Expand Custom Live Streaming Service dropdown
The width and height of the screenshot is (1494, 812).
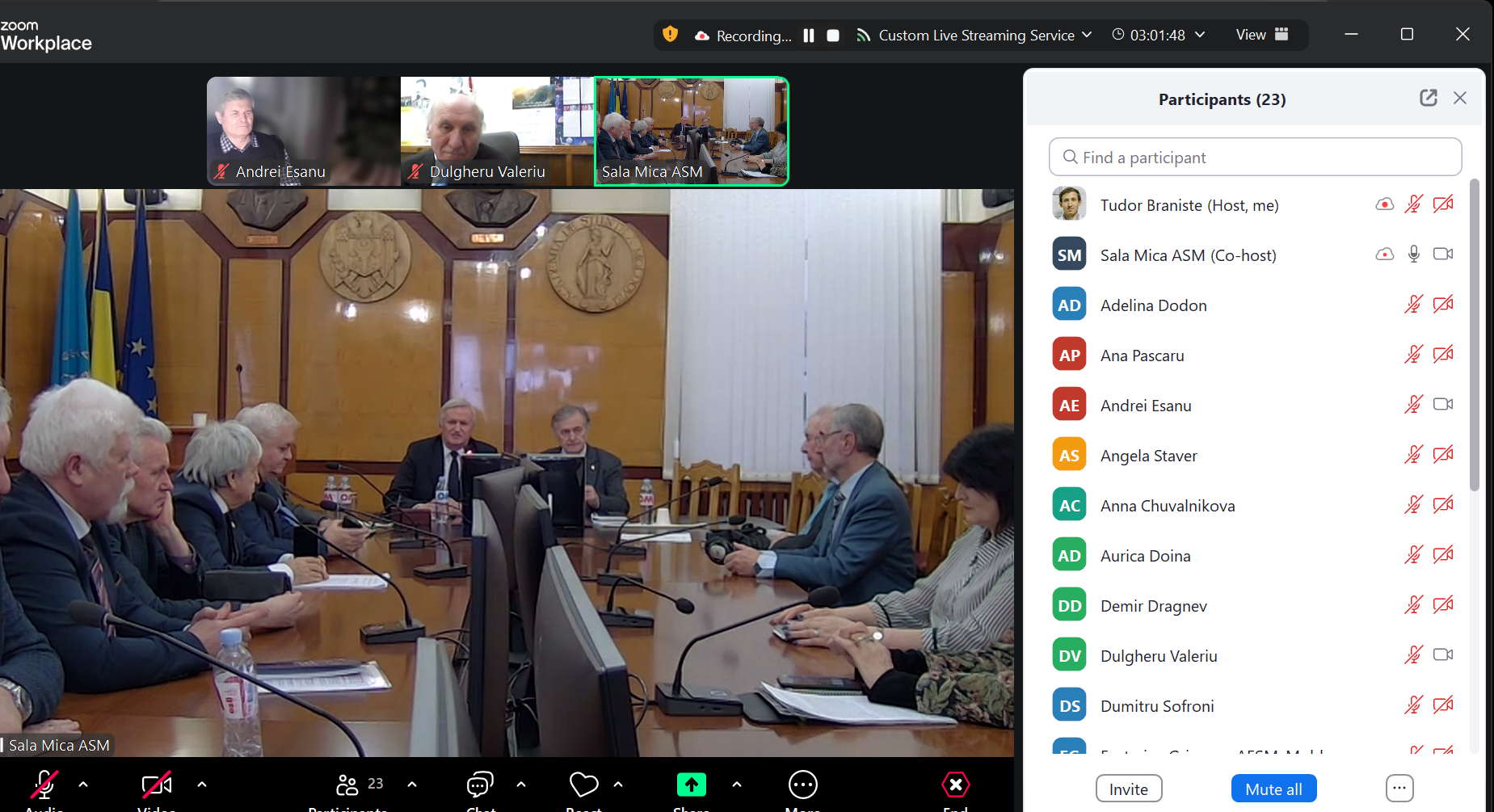(x=1087, y=35)
